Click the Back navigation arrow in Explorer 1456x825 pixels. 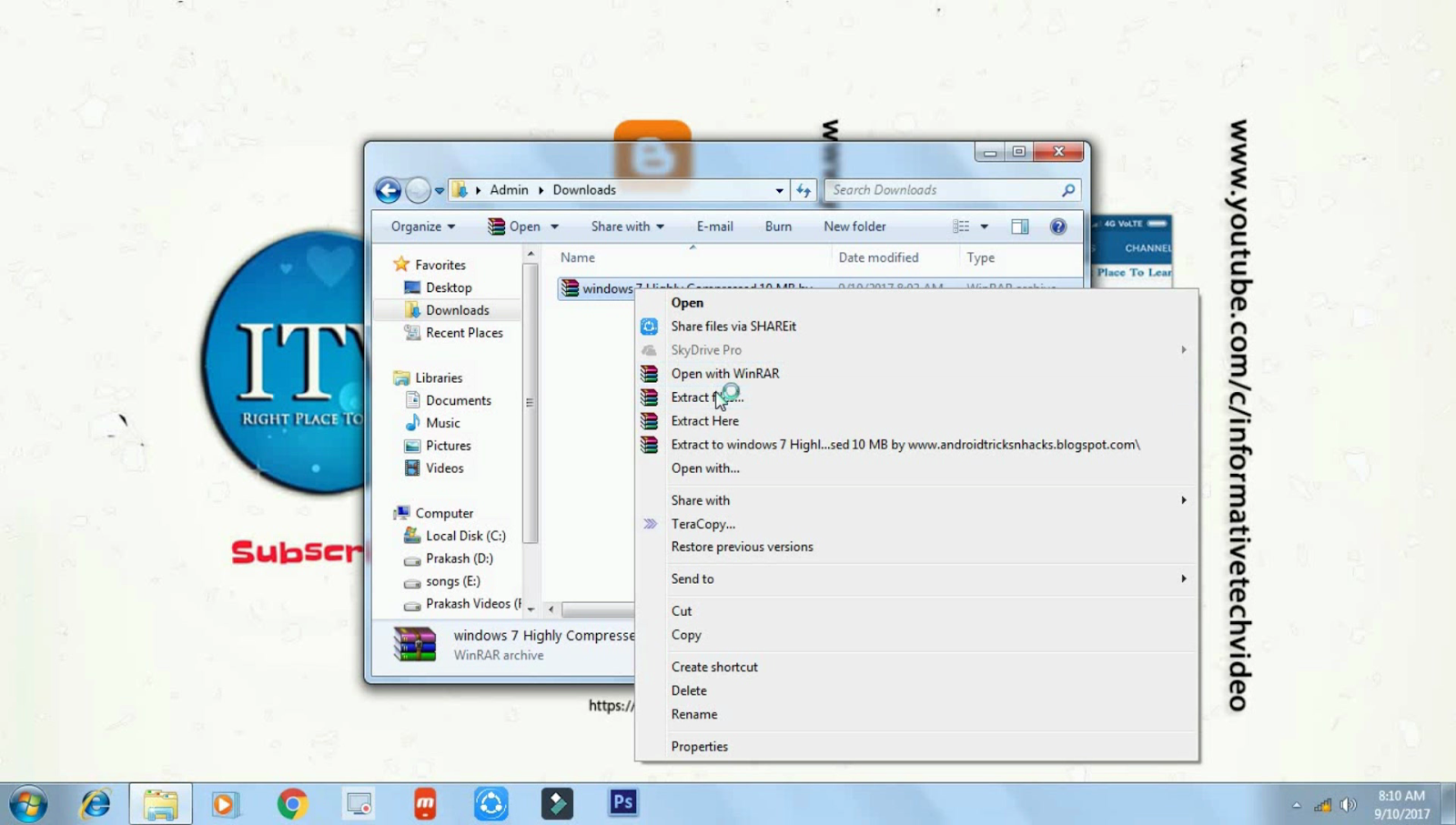pos(388,190)
